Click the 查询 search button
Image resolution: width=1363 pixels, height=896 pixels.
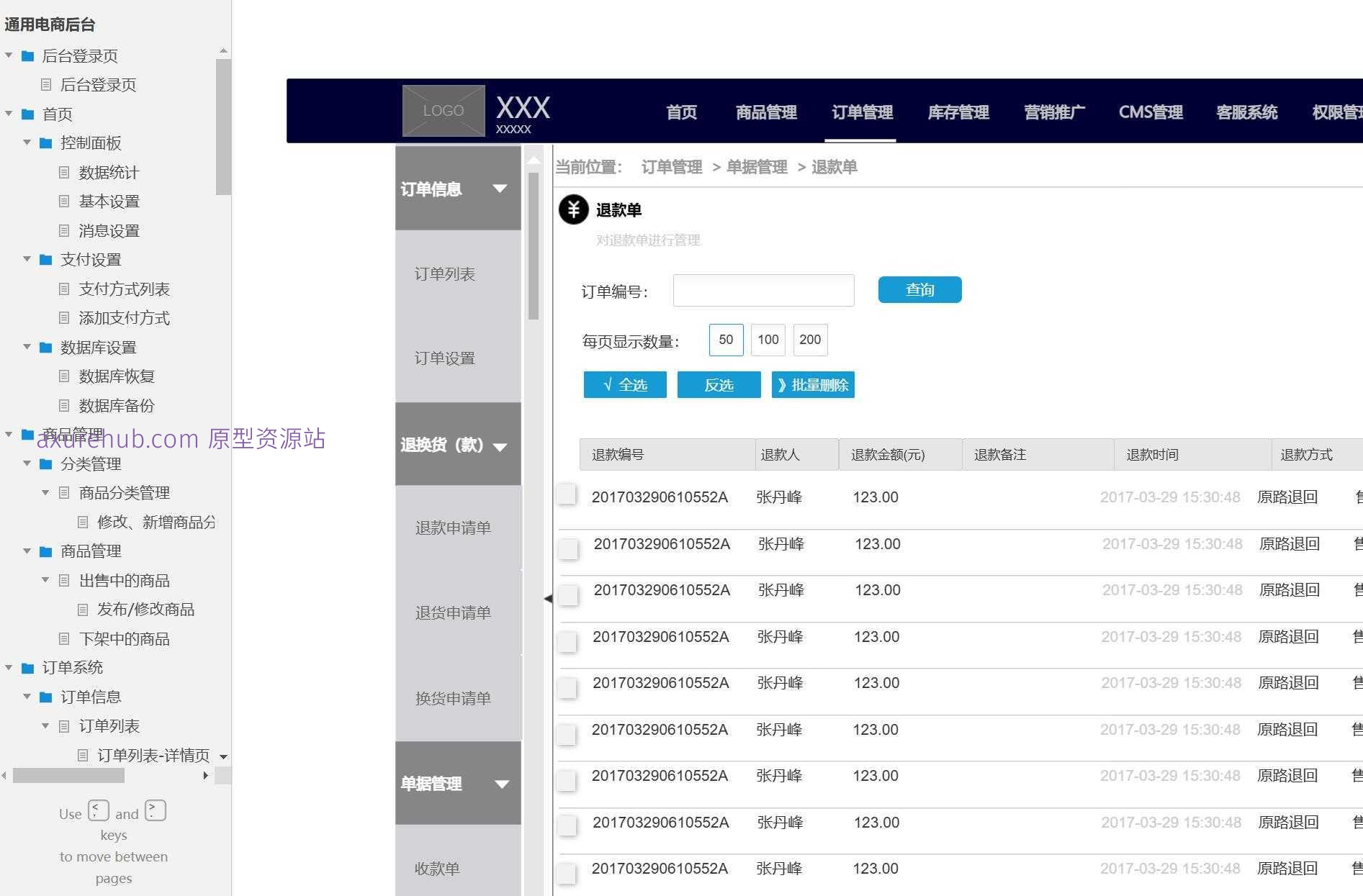[x=919, y=289]
